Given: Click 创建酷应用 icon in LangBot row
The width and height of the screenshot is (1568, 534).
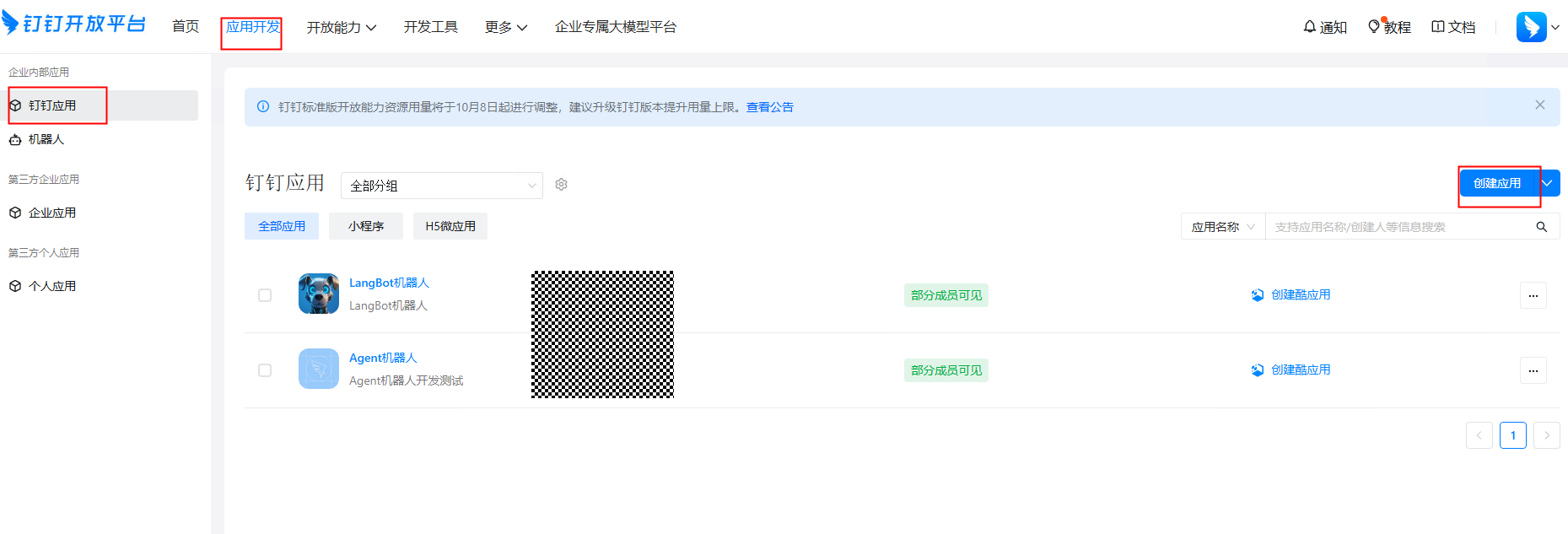Looking at the screenshot, I should [x=1258, y=295].
